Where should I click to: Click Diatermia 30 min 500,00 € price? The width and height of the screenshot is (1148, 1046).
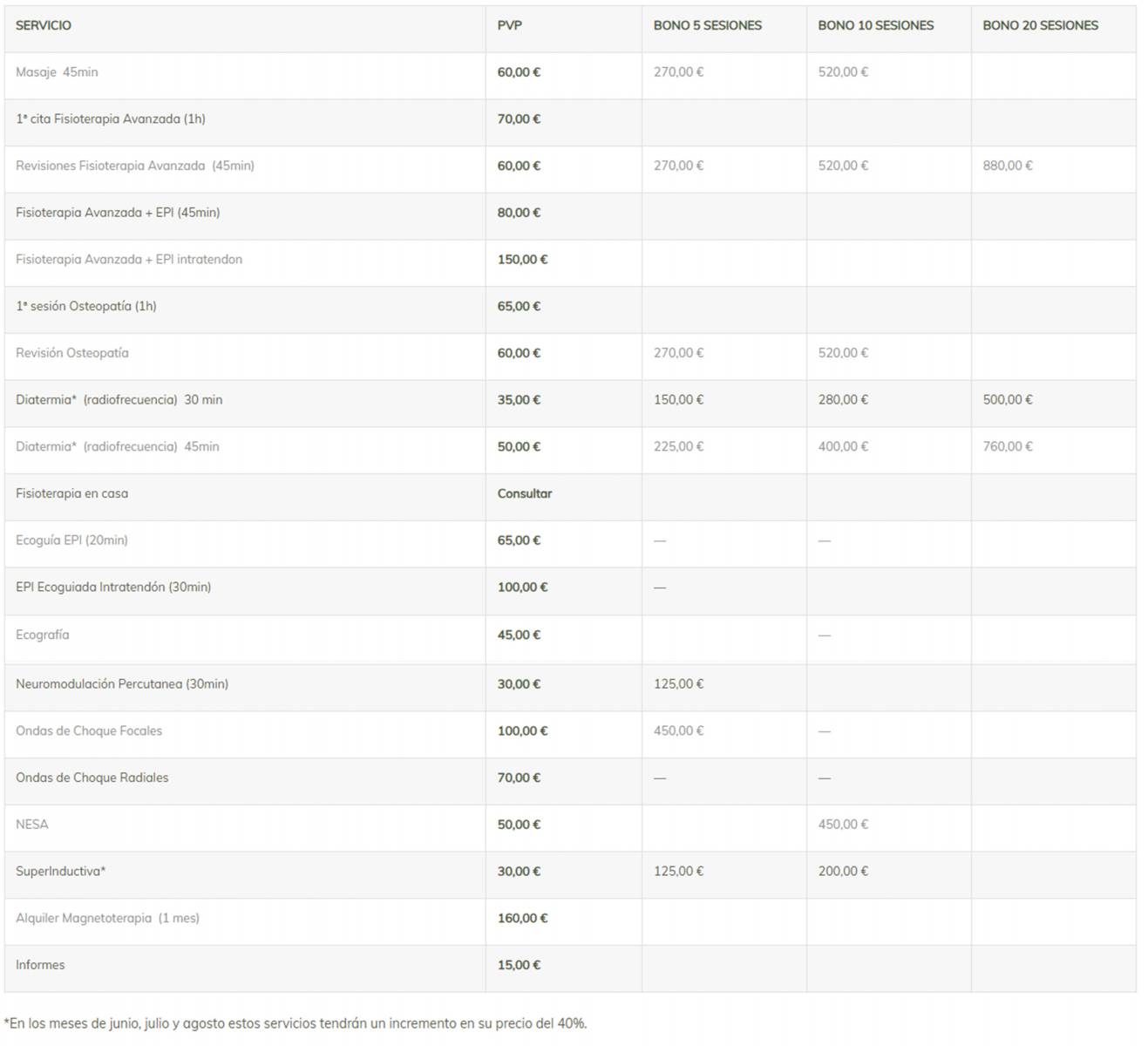point(1008,399)
